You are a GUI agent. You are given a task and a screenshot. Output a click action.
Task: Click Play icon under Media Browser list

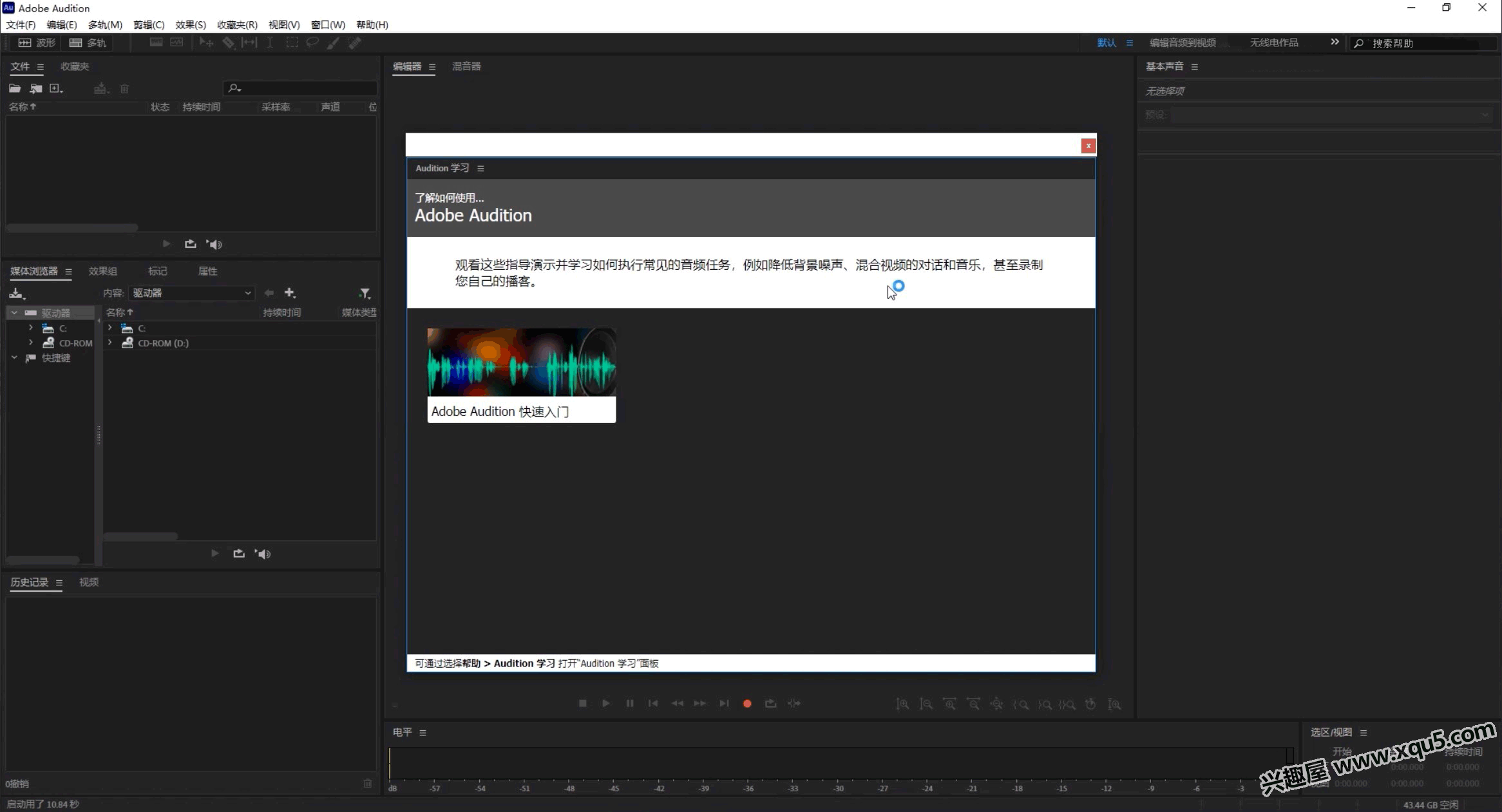pyautogui.click(x=214, y=554)
